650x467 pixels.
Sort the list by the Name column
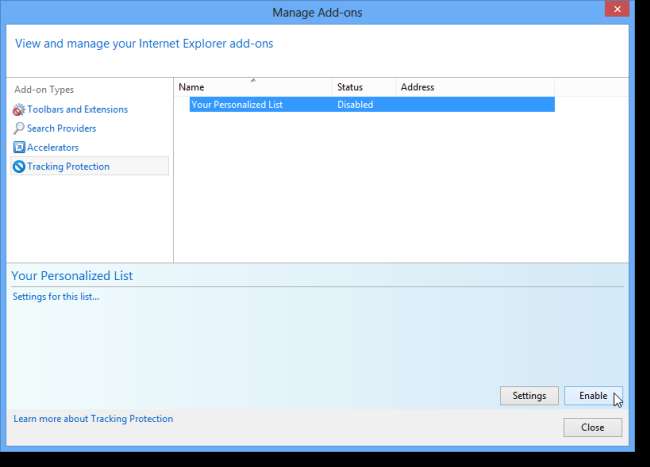click(x=253, y=87)
